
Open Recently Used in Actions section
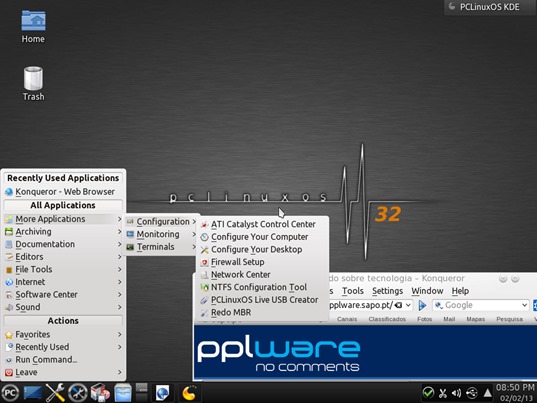(63, 347)
